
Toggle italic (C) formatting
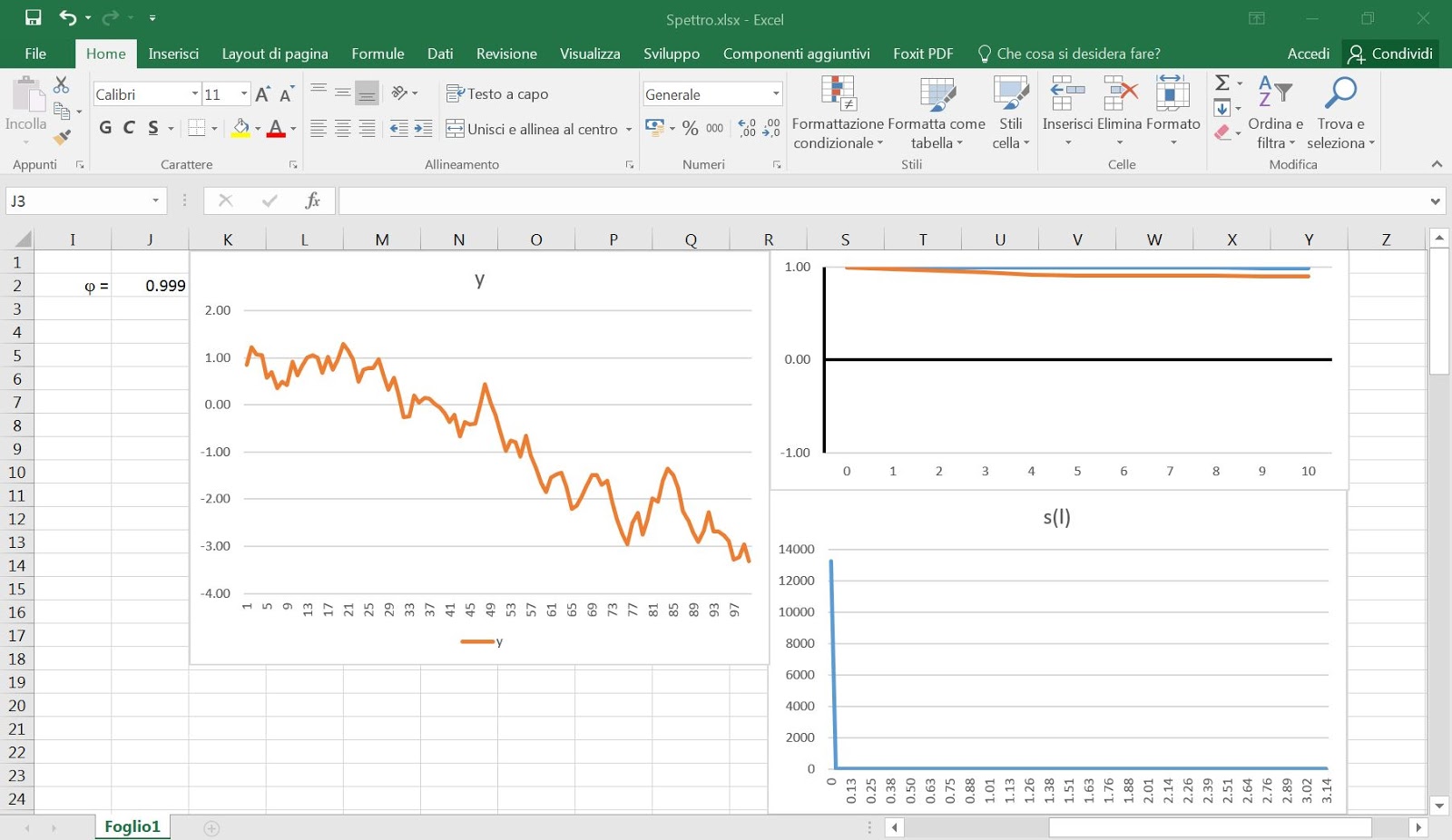129,128
